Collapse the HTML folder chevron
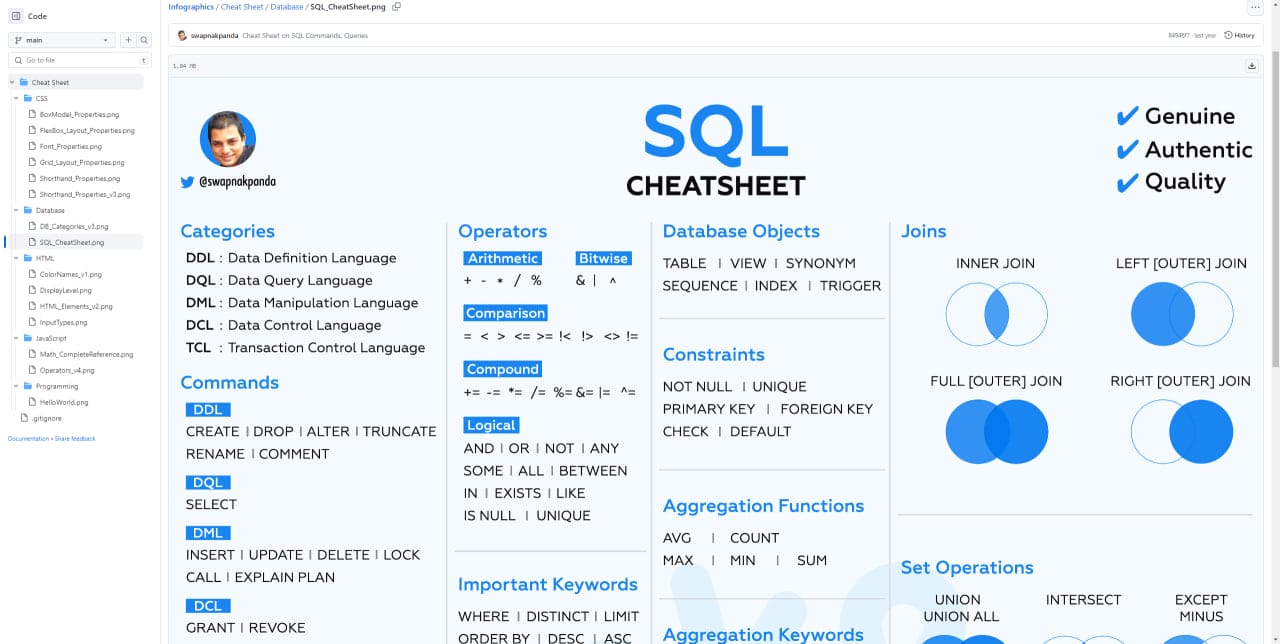The width and height of the screenshot is (1280, 644). coord(16,258)
